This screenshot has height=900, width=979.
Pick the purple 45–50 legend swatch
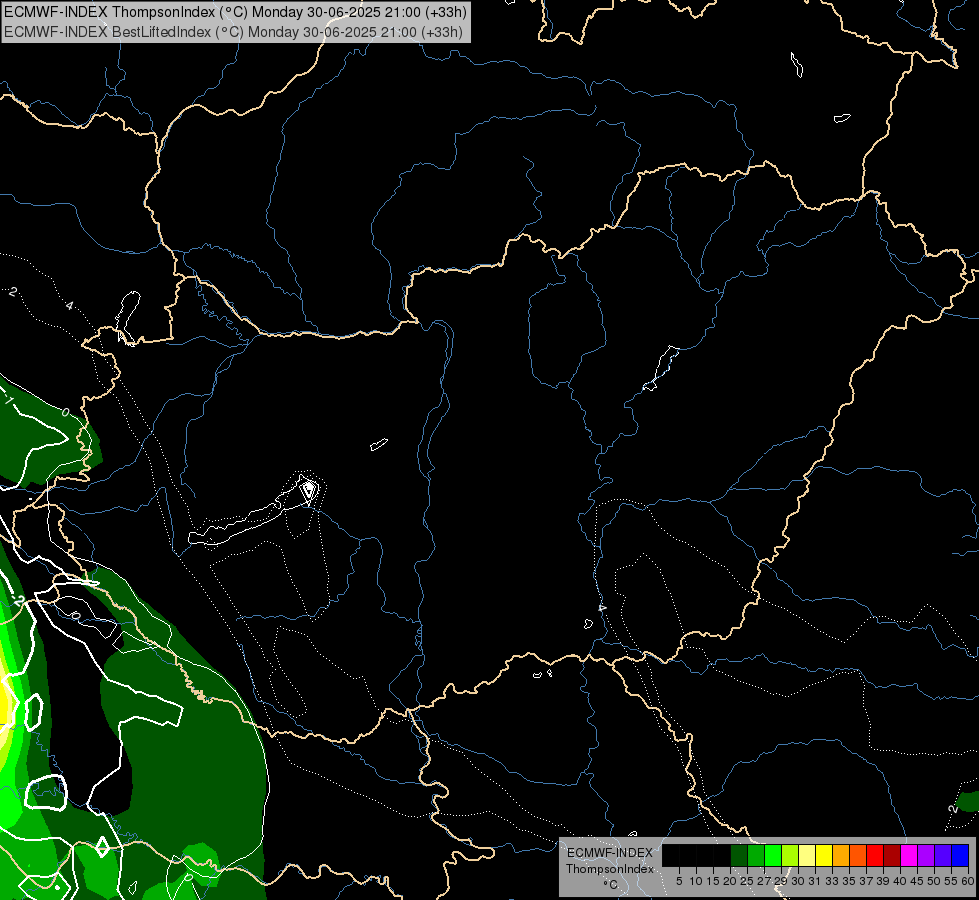click(926, 855)
